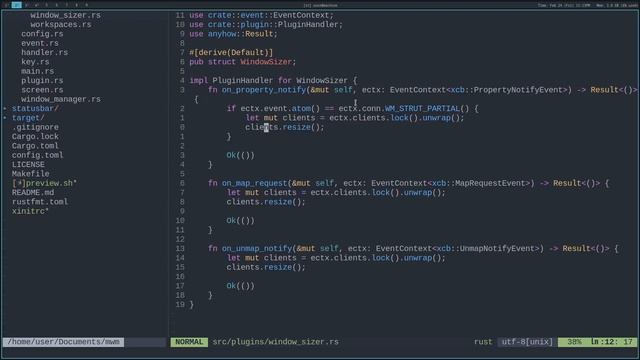Expand the statusbar/ folder arrow
The height and width of the screenshot is (360, 640).
(x=5, y=109)
